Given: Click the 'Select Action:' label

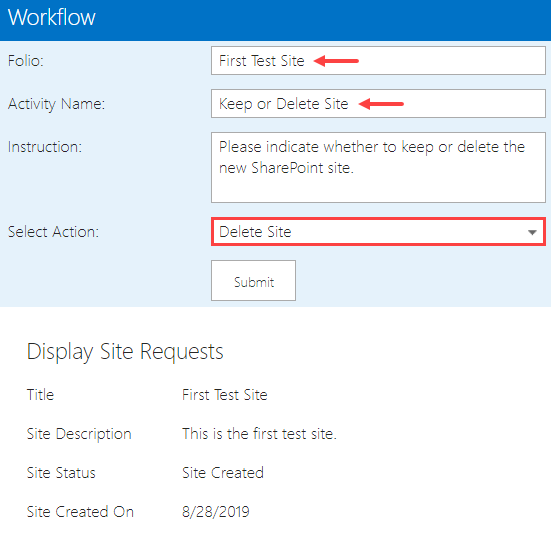Looking at the screenshot, I should pyautogui.click(x=53, y=232).
